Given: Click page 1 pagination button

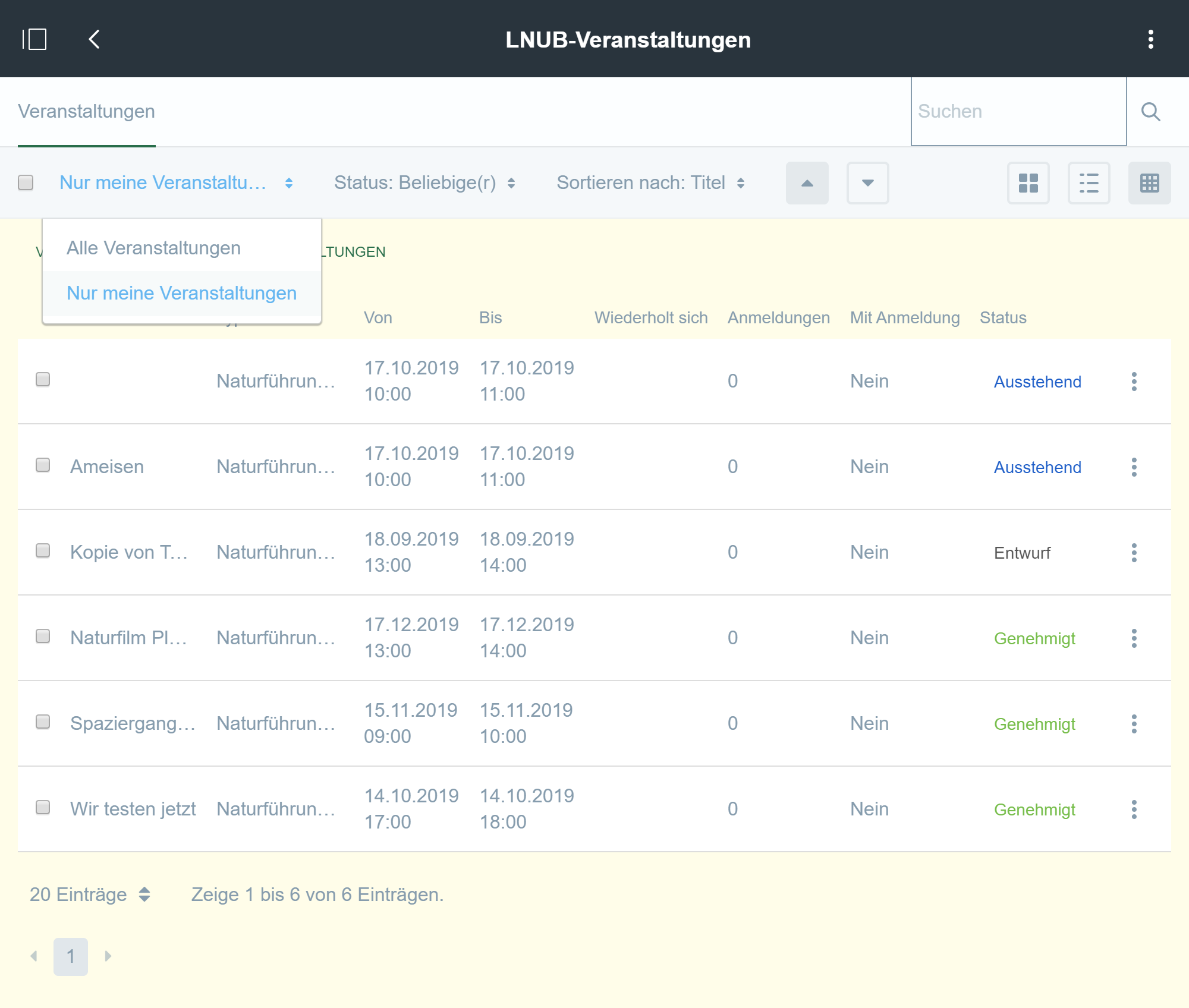Looking at the screenshot, I should point(70,956).
